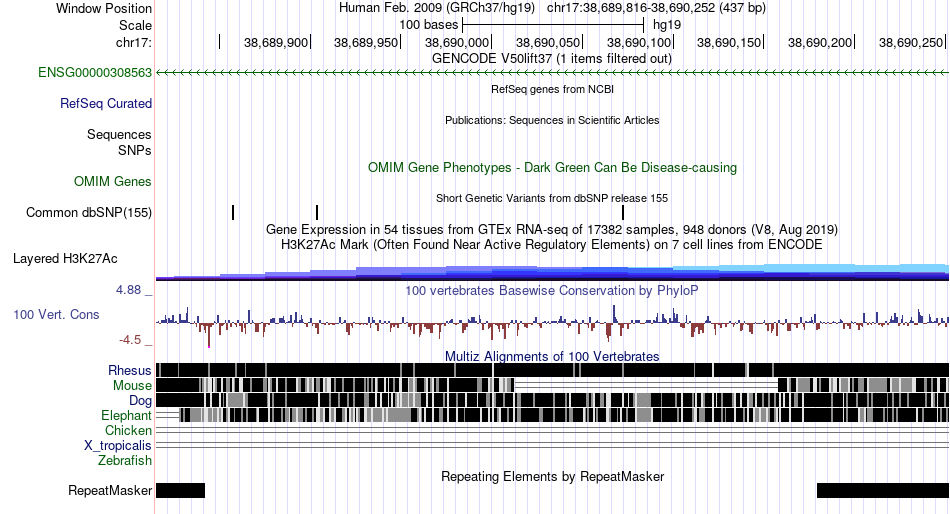Screen dimensions: 950x514
Task: Click the GENCODE V50lift37 track title
Action: tap(551, 59)
